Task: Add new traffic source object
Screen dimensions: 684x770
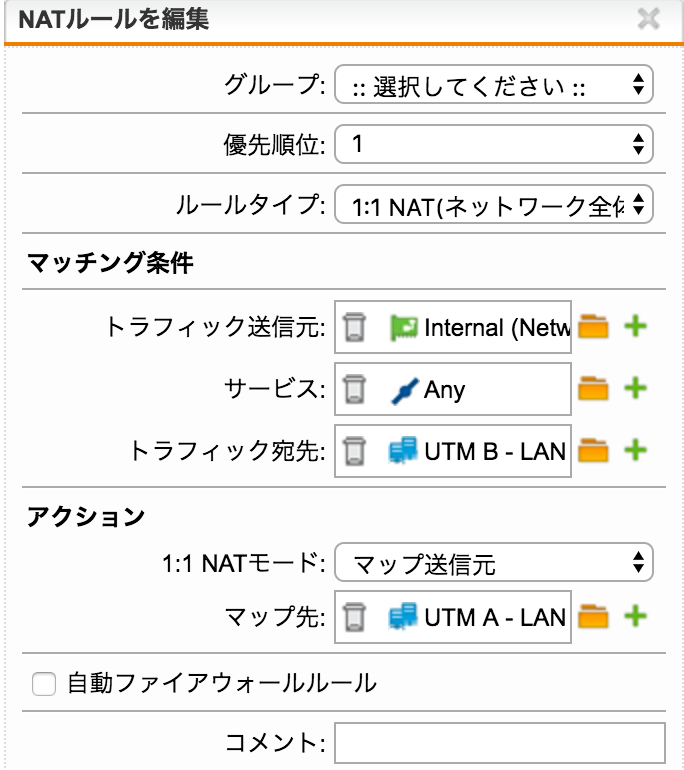Action: click(635, 327)
